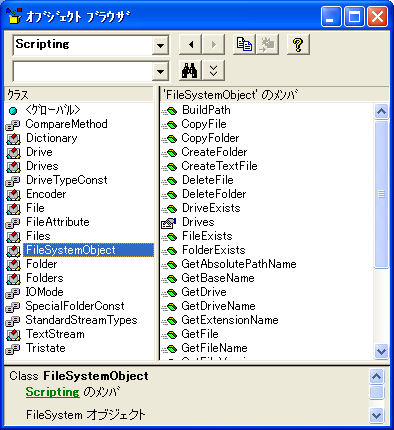Viewport: 394px width, 430px height.
Task: Select the Drives class in class list
Action: pyautogui.click(x=42, y=166)
